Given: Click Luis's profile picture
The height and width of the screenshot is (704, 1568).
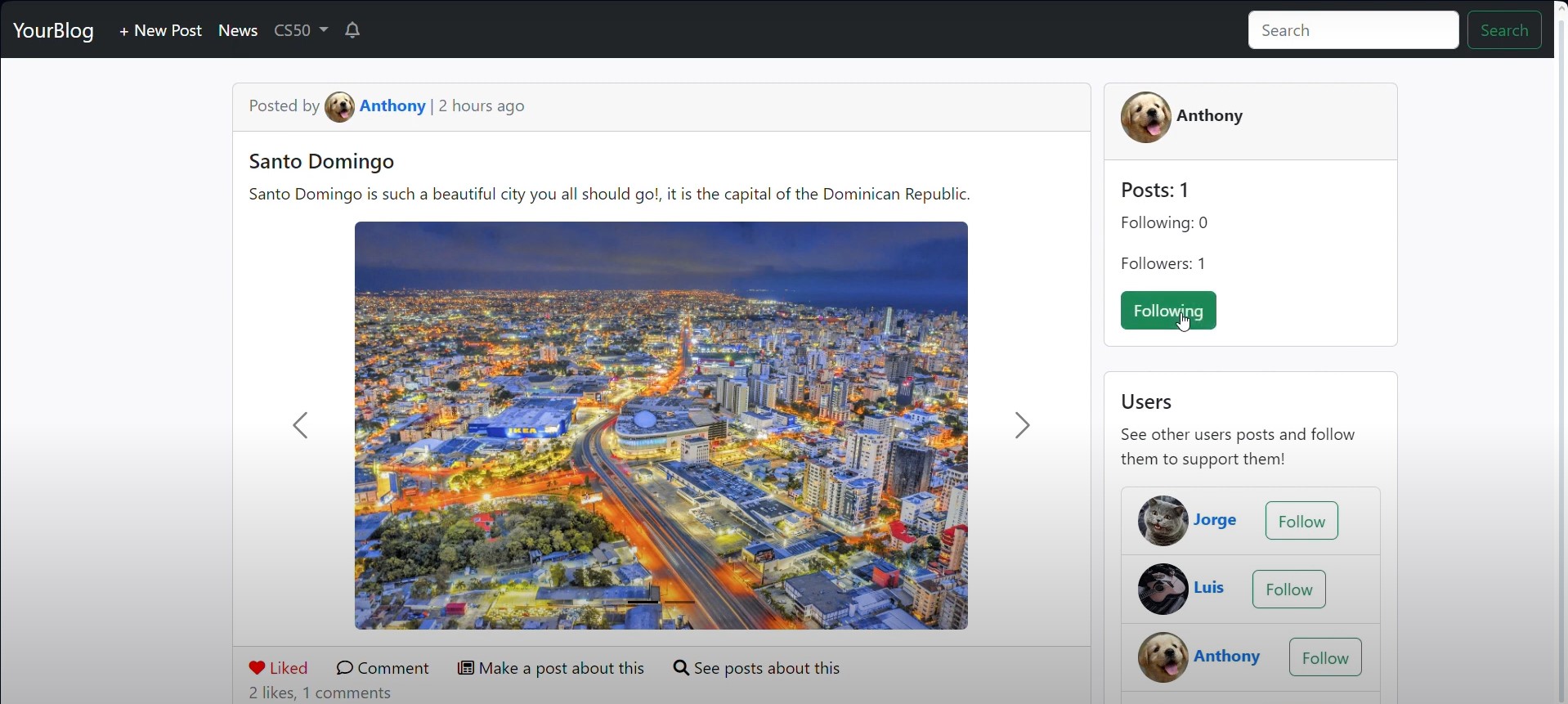Looking at the screenshot, I should [1163, 589].
